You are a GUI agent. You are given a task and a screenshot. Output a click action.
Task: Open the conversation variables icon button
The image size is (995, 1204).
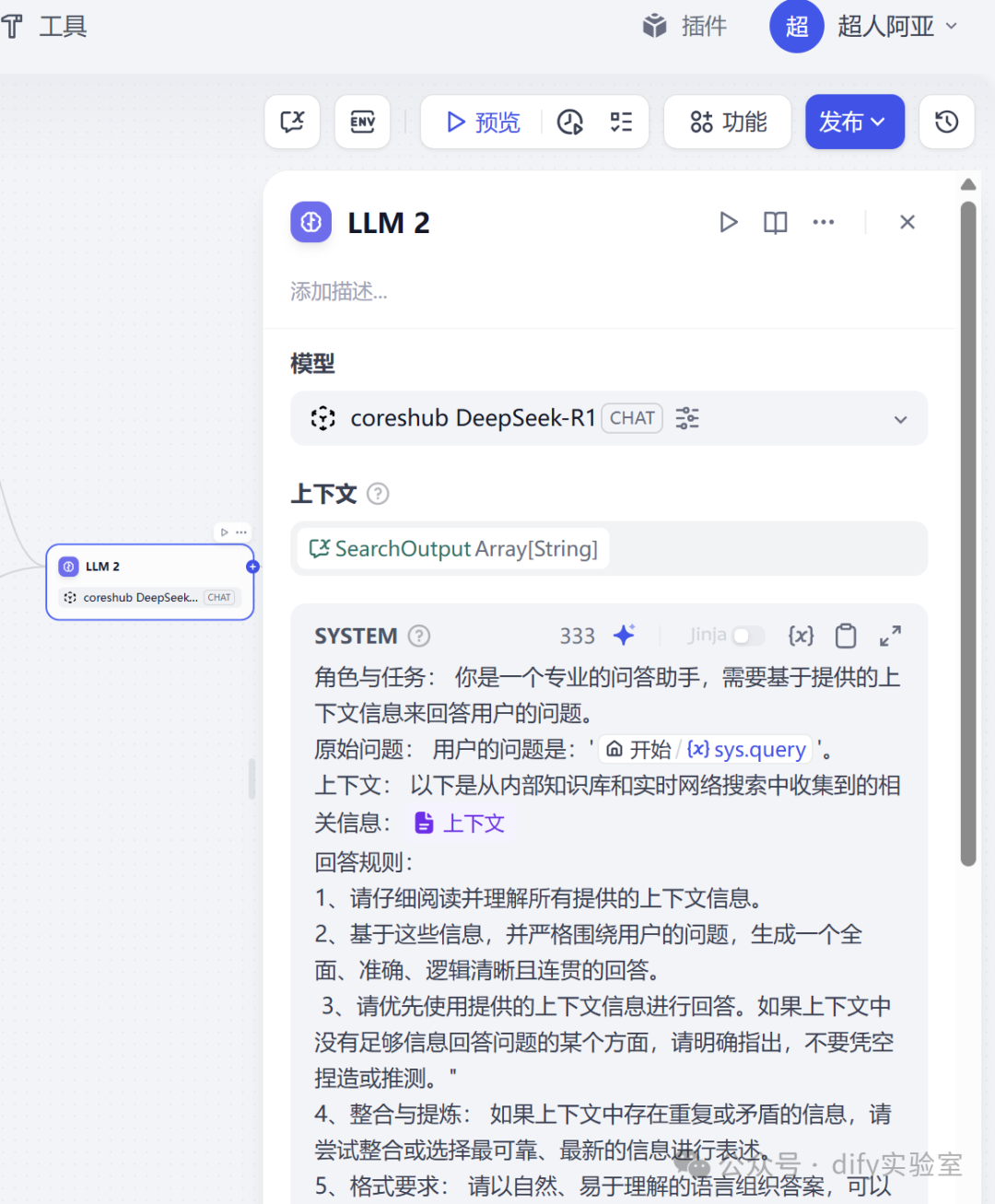pyautogui.click(x=292, y=122)
